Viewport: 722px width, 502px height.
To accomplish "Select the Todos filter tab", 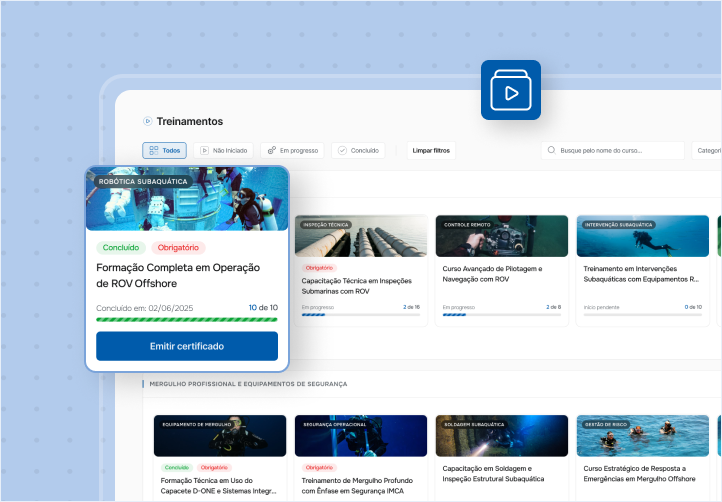I will click(x=164, y=151).
